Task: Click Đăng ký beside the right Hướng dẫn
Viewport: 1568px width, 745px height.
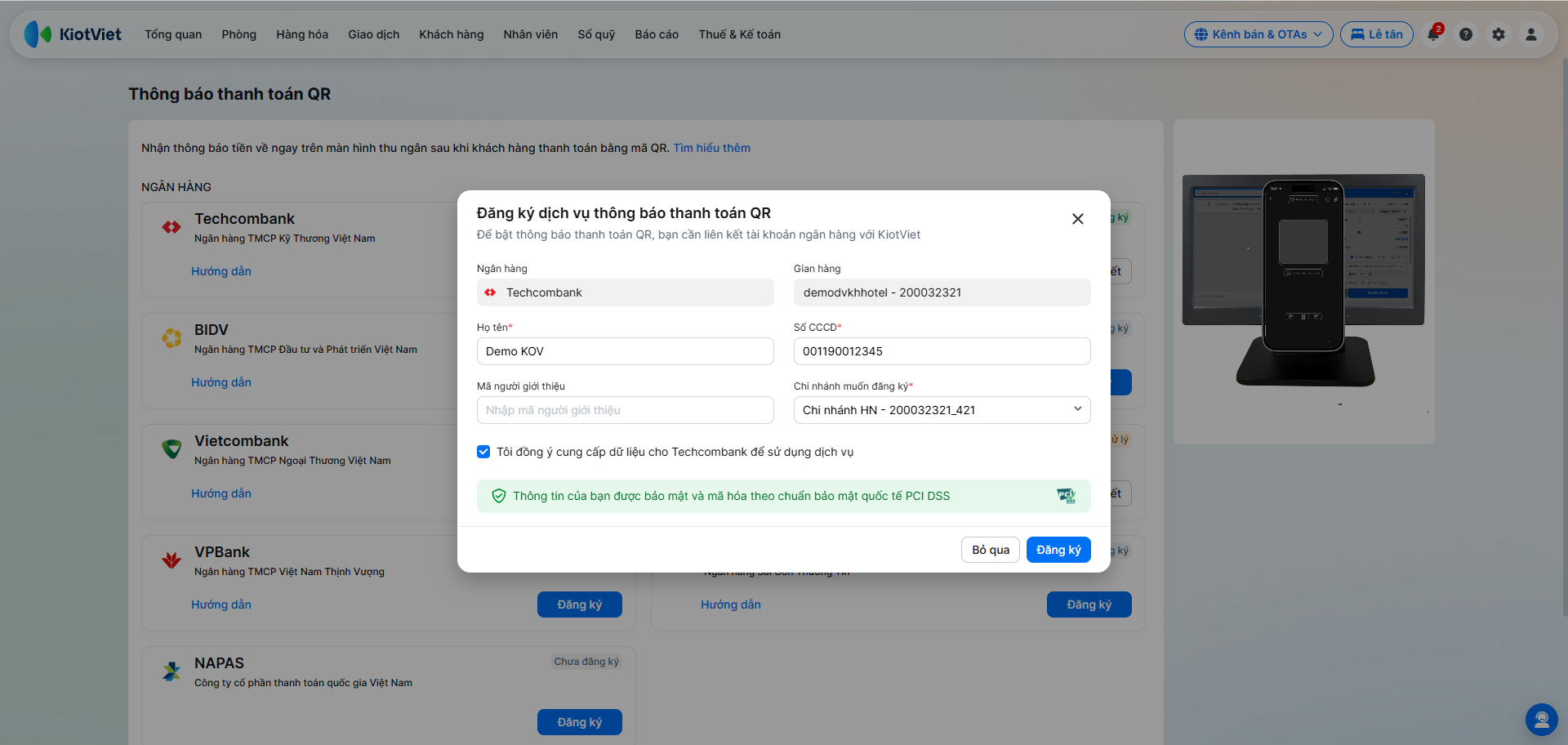Action: (x=1089, y=604)
